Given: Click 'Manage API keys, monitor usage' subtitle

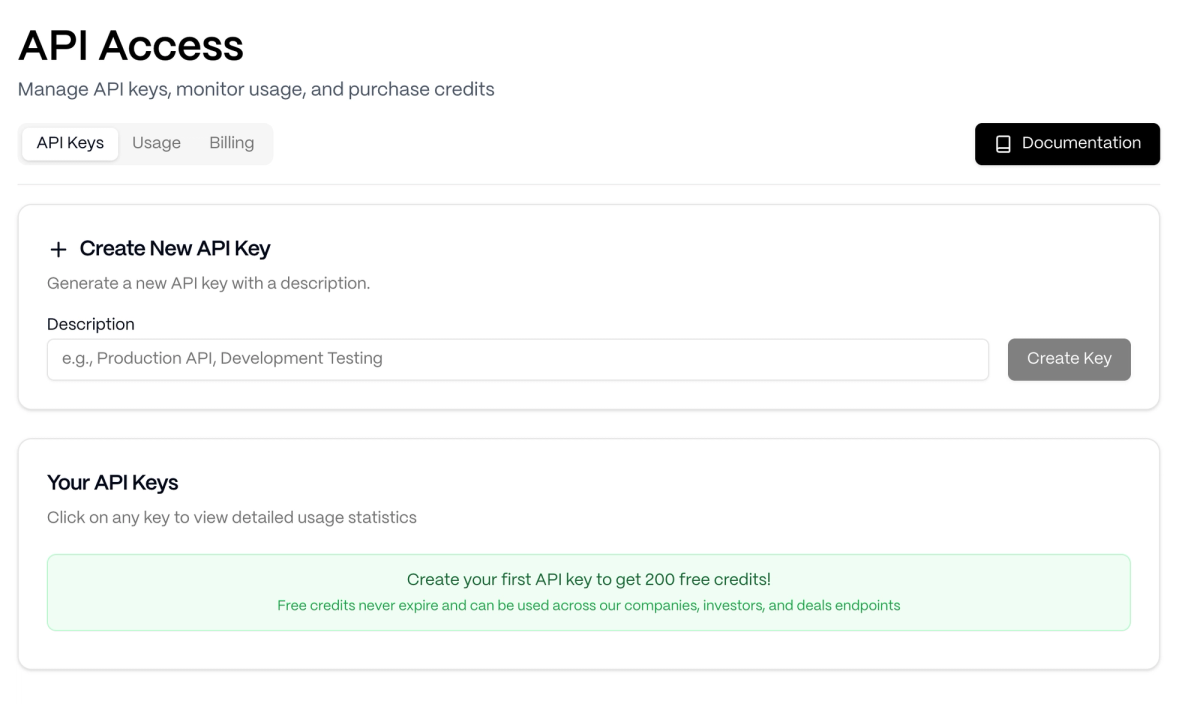Looking at the screenshot, I should click(256, 90).
